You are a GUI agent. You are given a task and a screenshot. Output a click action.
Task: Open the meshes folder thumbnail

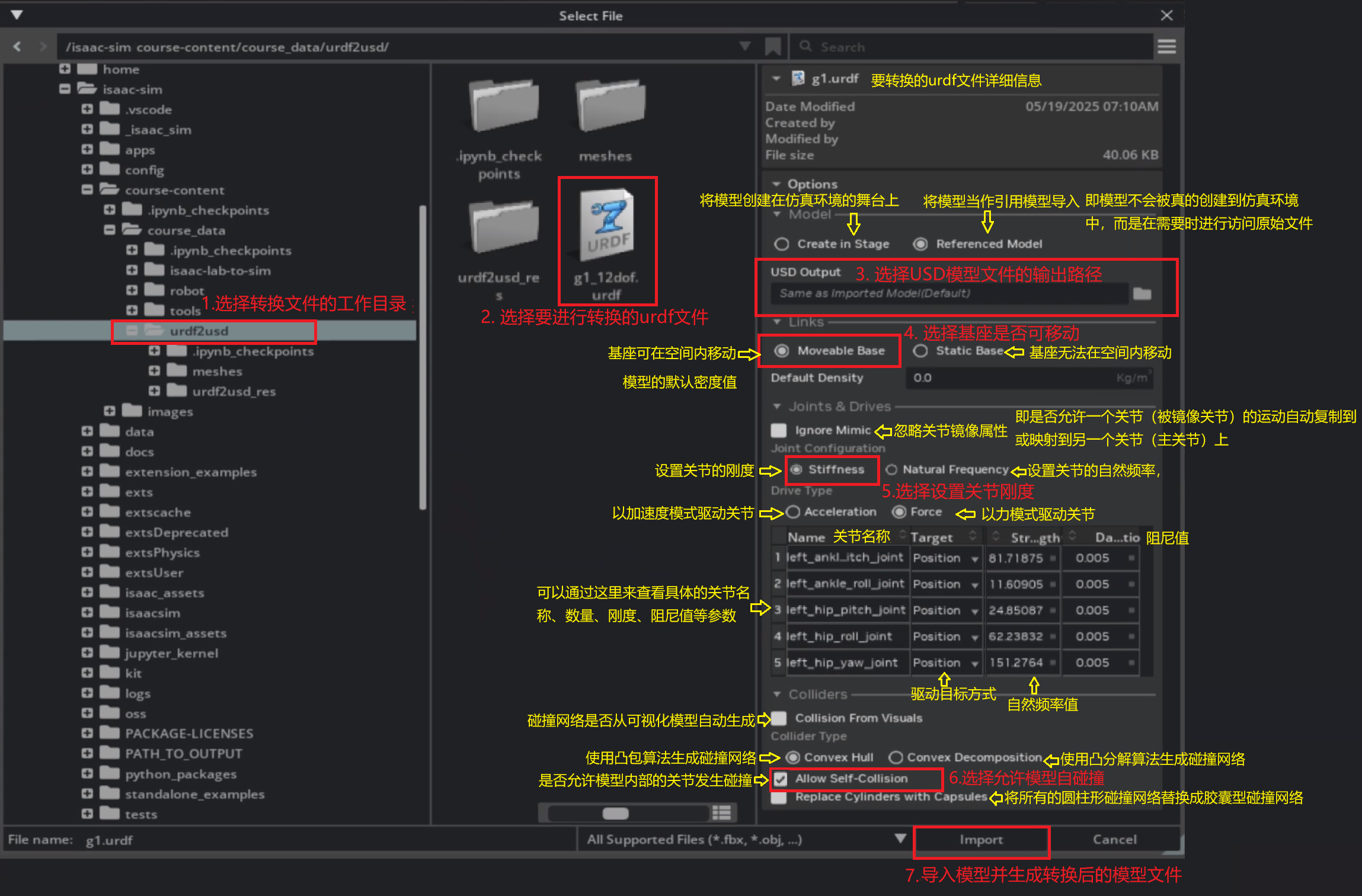pyautogui.click(x=610, y=107)
